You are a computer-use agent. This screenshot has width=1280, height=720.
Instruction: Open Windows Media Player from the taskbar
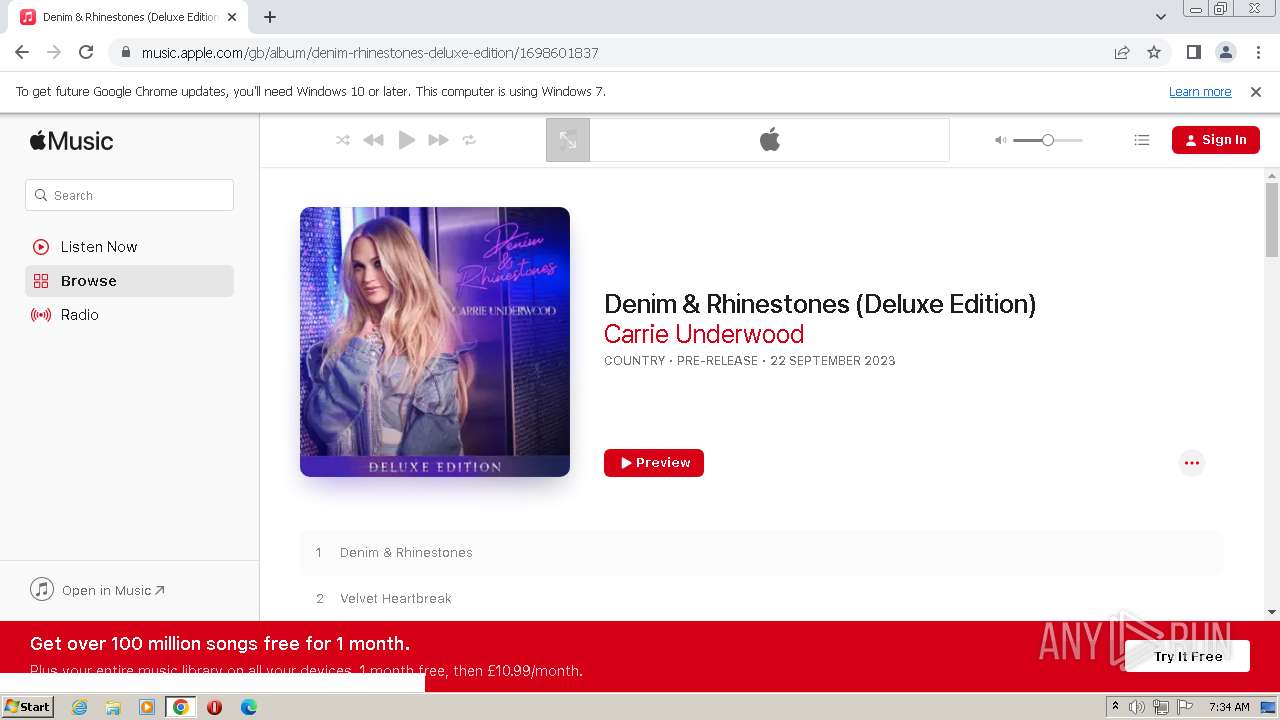point(147,707)
